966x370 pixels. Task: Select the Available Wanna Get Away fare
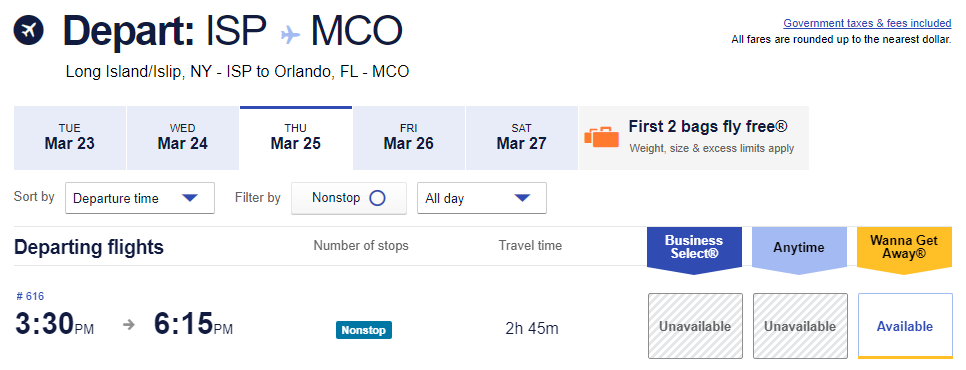click(x=905, y=326)
